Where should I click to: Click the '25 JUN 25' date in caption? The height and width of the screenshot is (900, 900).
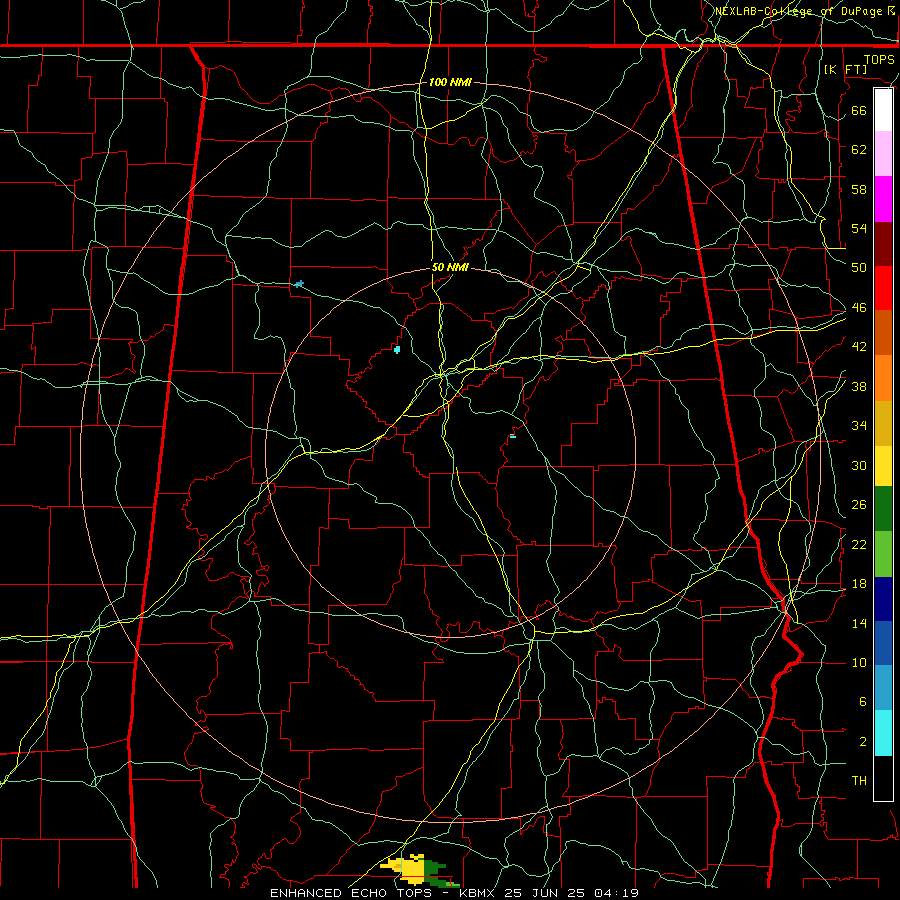tap(546, 893)
